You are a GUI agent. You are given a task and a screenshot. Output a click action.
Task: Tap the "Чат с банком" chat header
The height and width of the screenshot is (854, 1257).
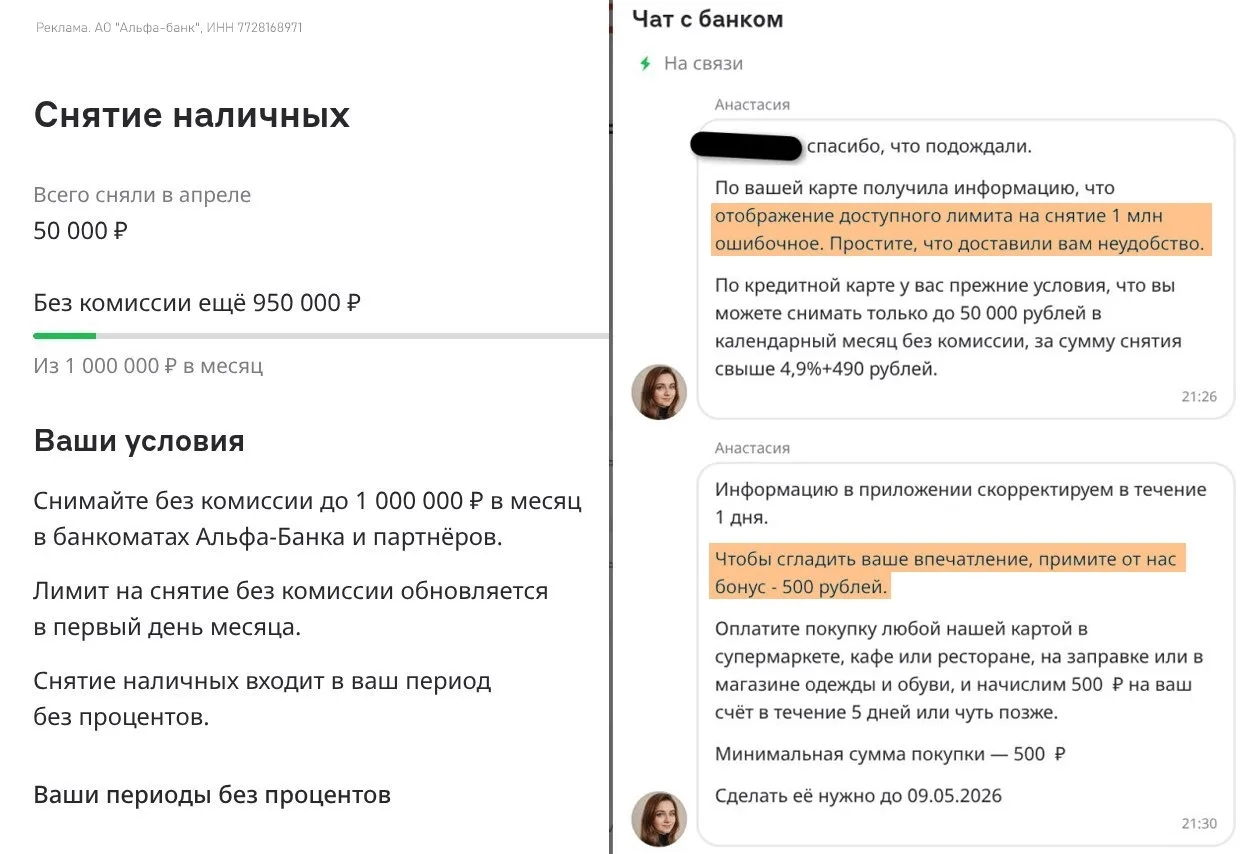[707, 19]
